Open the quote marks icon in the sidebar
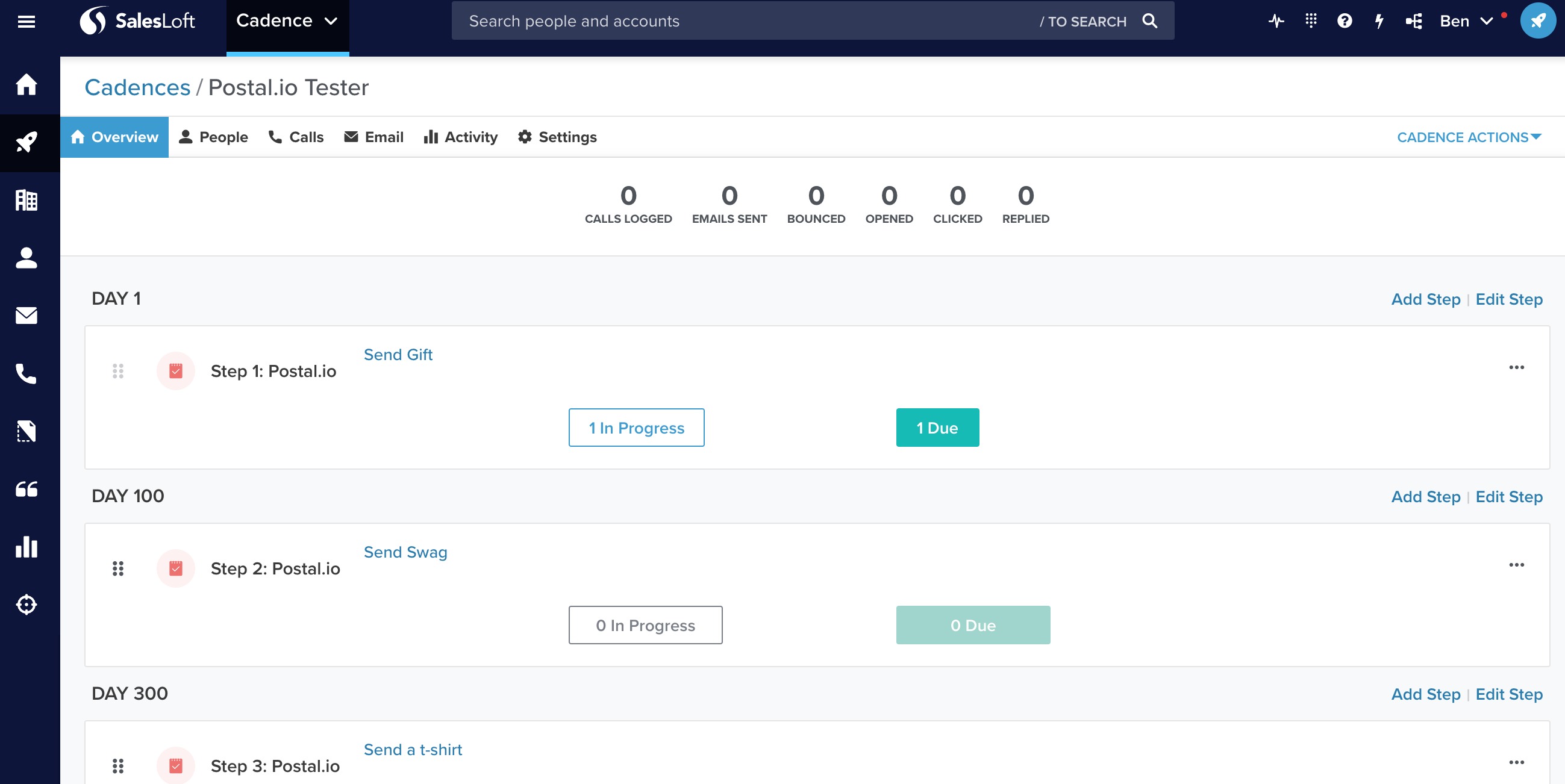The height and width of the screenshot is (784, 1565). [26, 489]
